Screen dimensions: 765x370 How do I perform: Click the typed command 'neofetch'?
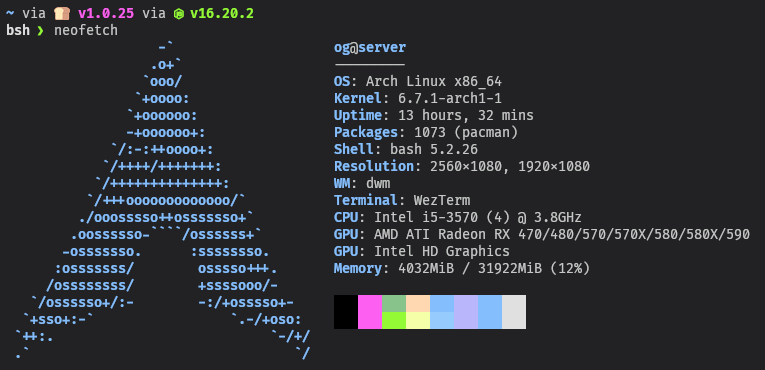86,30
